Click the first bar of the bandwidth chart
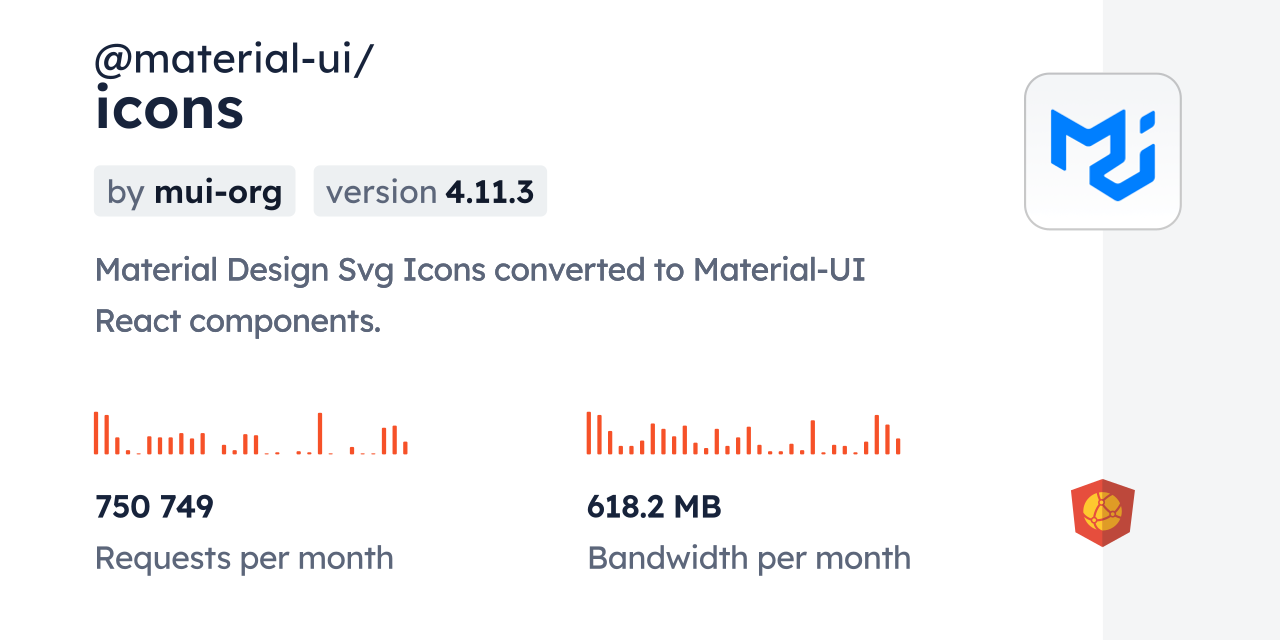 click(x=589, y=433)
